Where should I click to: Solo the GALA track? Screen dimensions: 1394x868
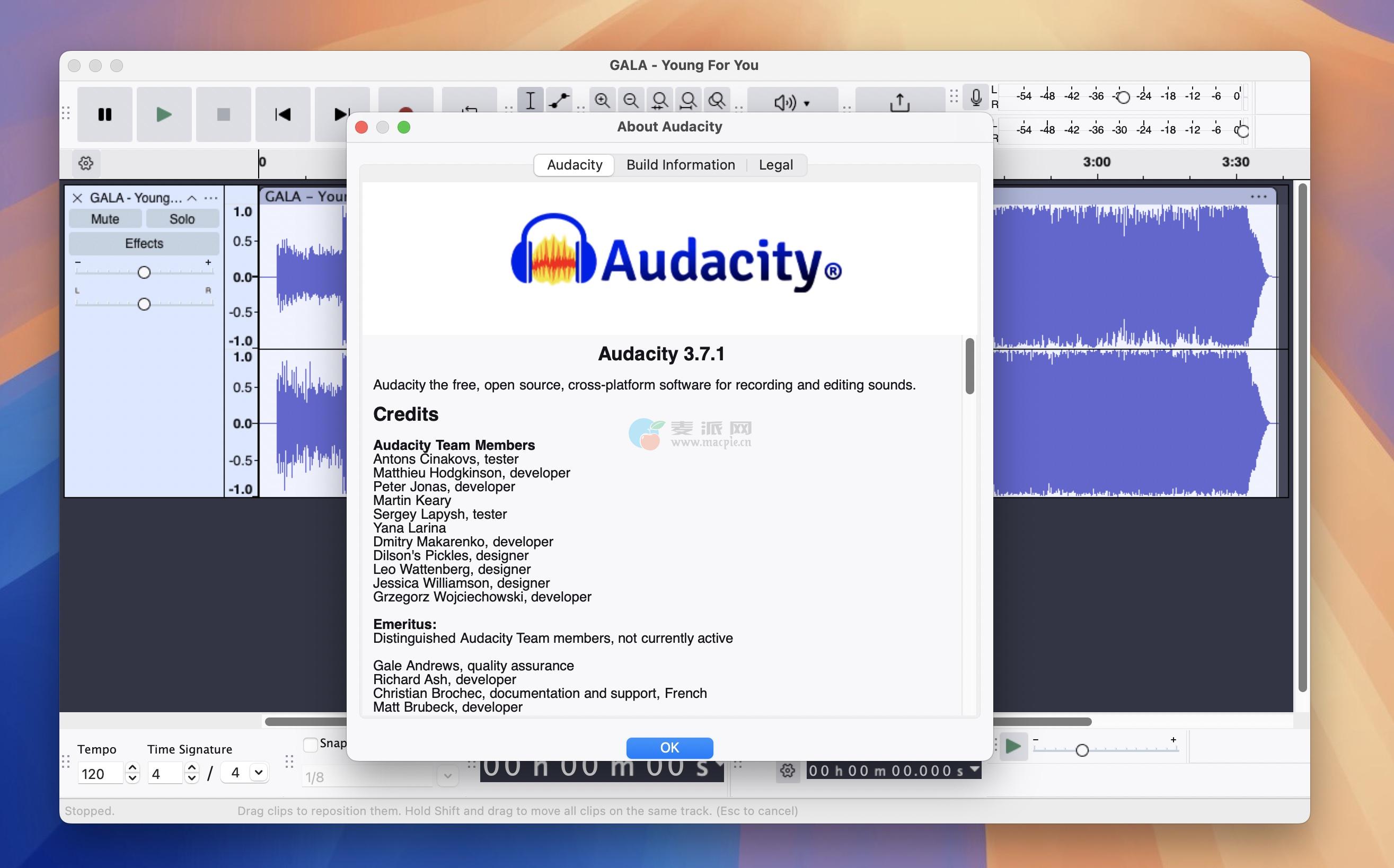[182, 219]
